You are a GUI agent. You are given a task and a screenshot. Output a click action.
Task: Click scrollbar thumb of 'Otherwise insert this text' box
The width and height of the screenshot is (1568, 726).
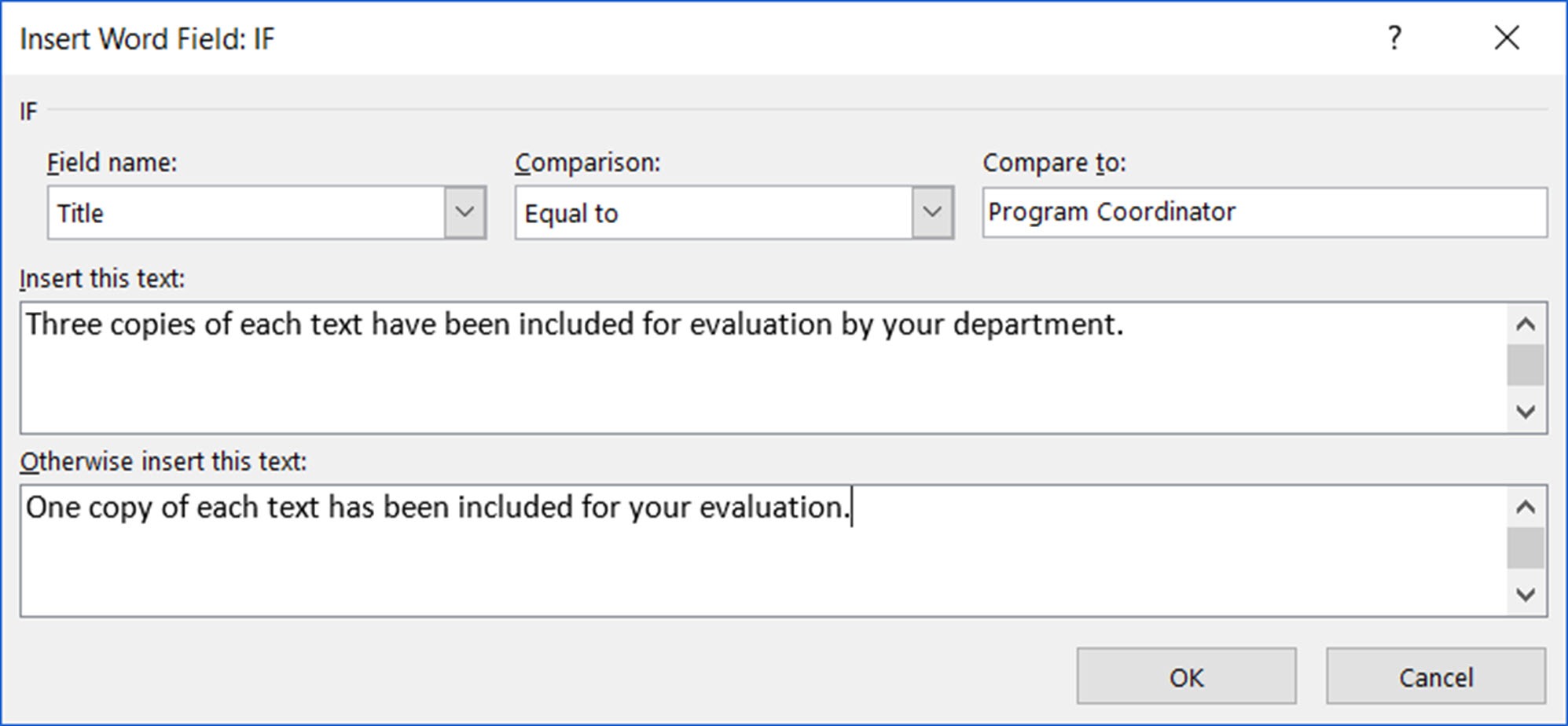(1526, 548)
